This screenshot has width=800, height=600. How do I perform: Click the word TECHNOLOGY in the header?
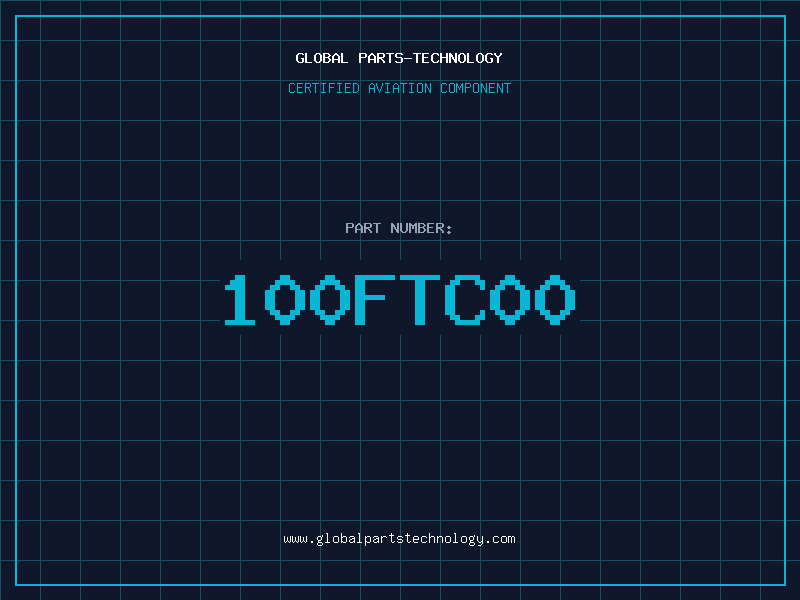pos(457,58)
